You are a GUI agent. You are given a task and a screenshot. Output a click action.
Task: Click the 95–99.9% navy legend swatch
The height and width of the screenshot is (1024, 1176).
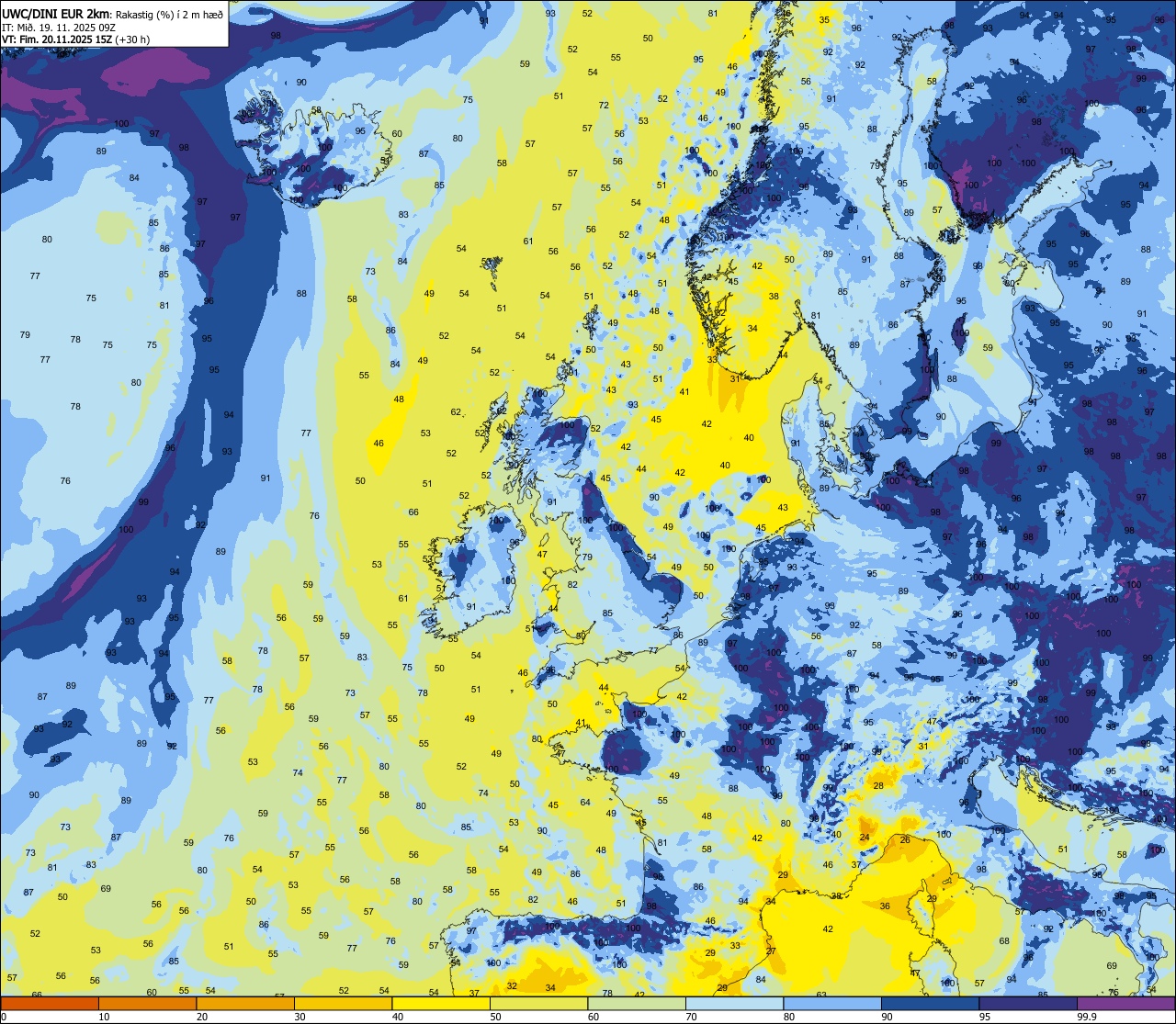pyautogui.click(x=1028, y=1004)
